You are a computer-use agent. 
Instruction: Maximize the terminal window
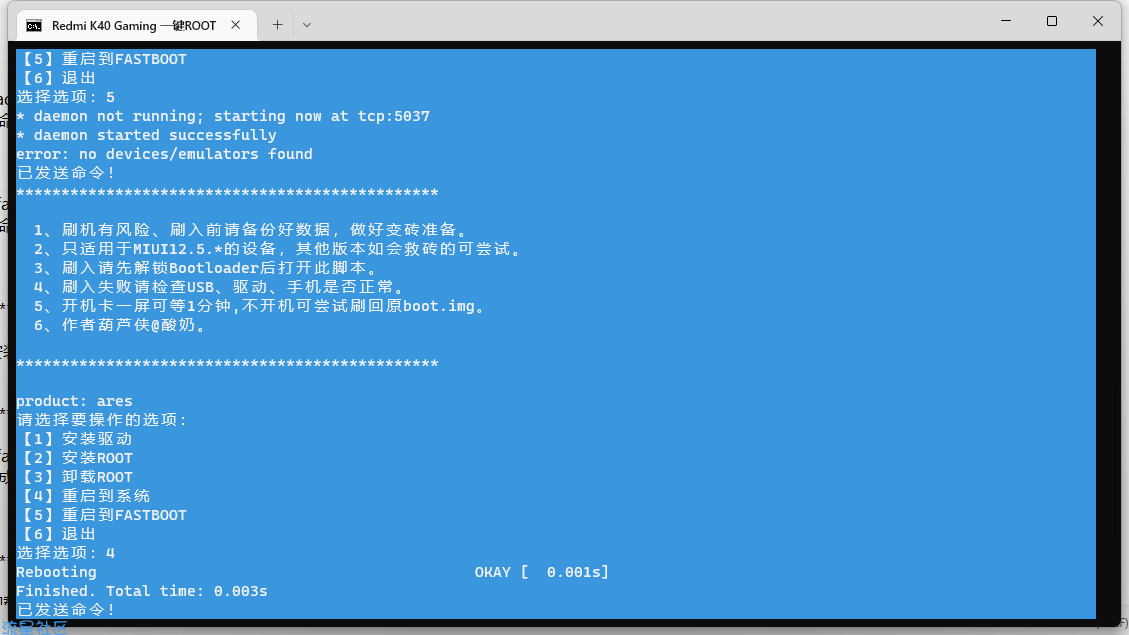(1052, 21)
